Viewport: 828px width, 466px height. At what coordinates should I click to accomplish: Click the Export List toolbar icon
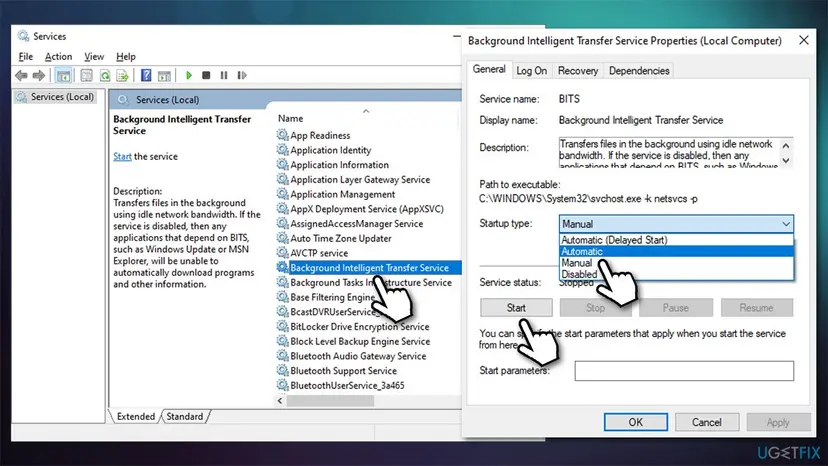click(x=123, y=76)
